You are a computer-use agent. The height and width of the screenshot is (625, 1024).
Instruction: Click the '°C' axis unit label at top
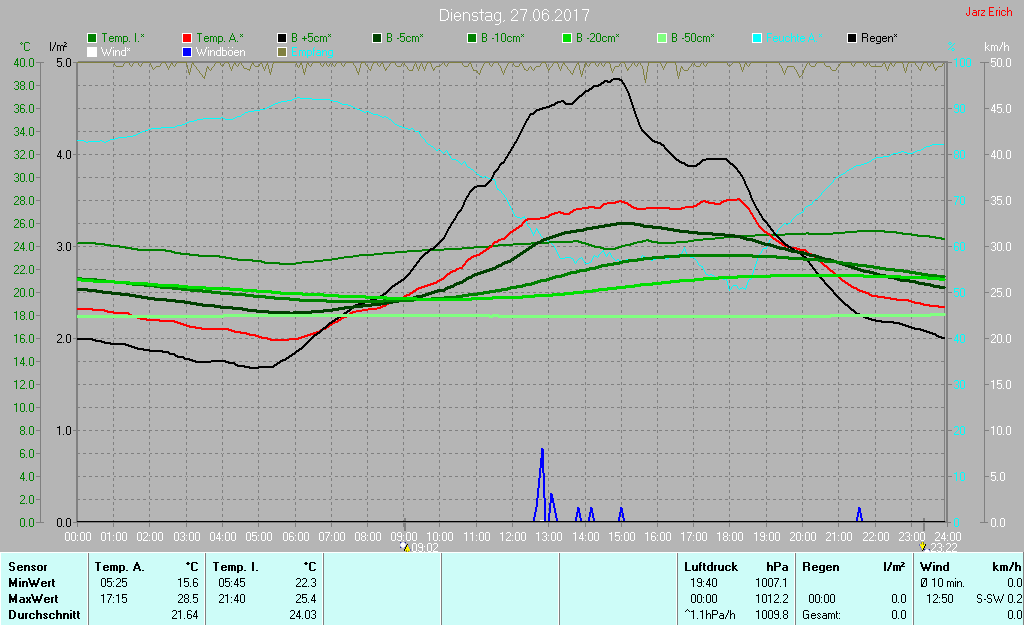tap(24, 47)
